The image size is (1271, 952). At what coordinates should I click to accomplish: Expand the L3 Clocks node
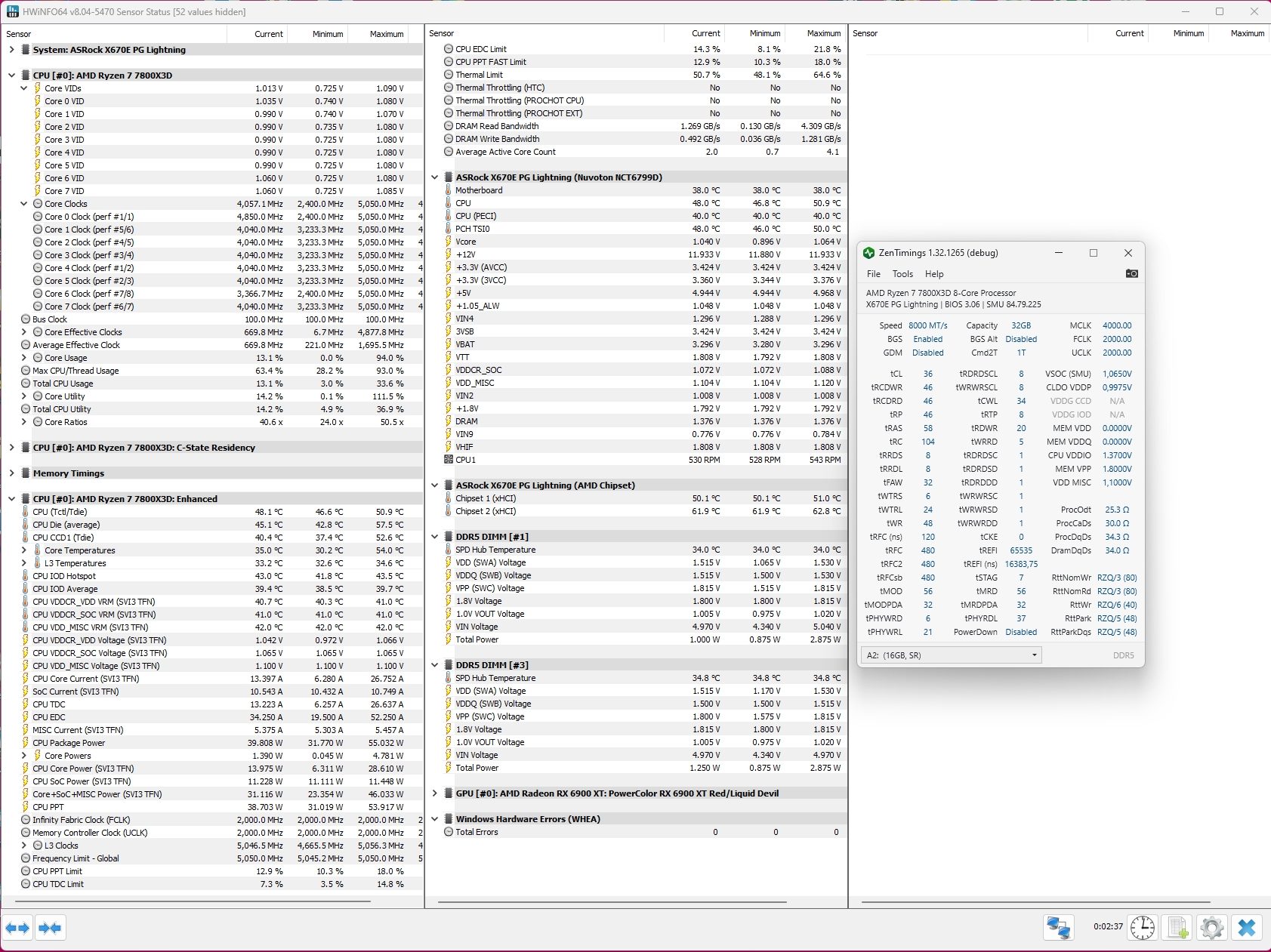pos(23,846)
